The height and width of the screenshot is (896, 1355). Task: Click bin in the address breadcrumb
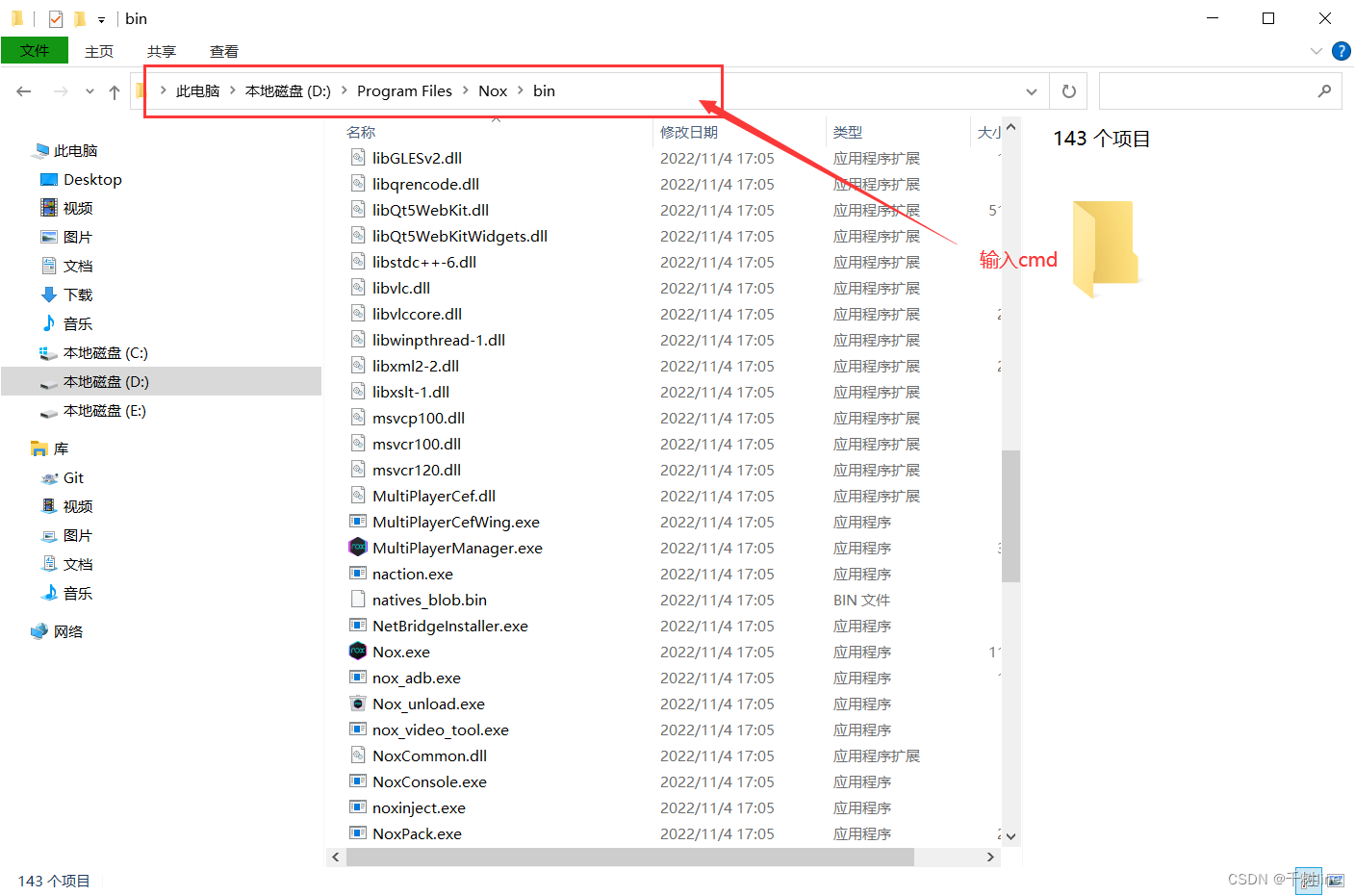(x=544, y=91)
